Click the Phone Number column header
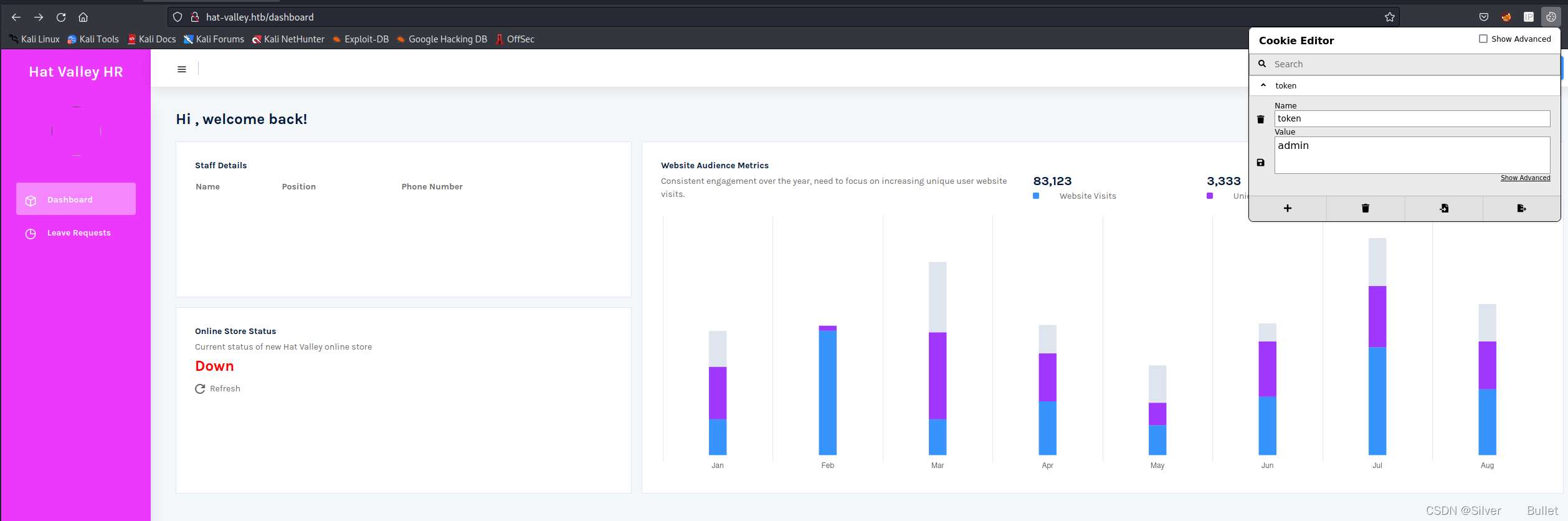 click(x=432, y=187)
